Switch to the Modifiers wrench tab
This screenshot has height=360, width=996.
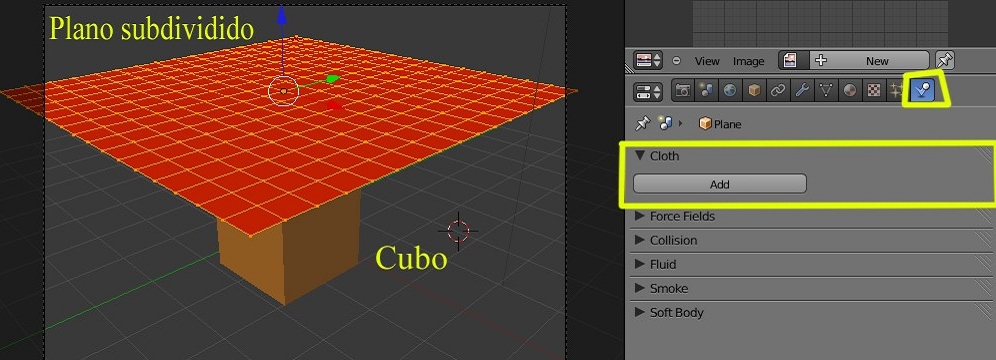802,91
